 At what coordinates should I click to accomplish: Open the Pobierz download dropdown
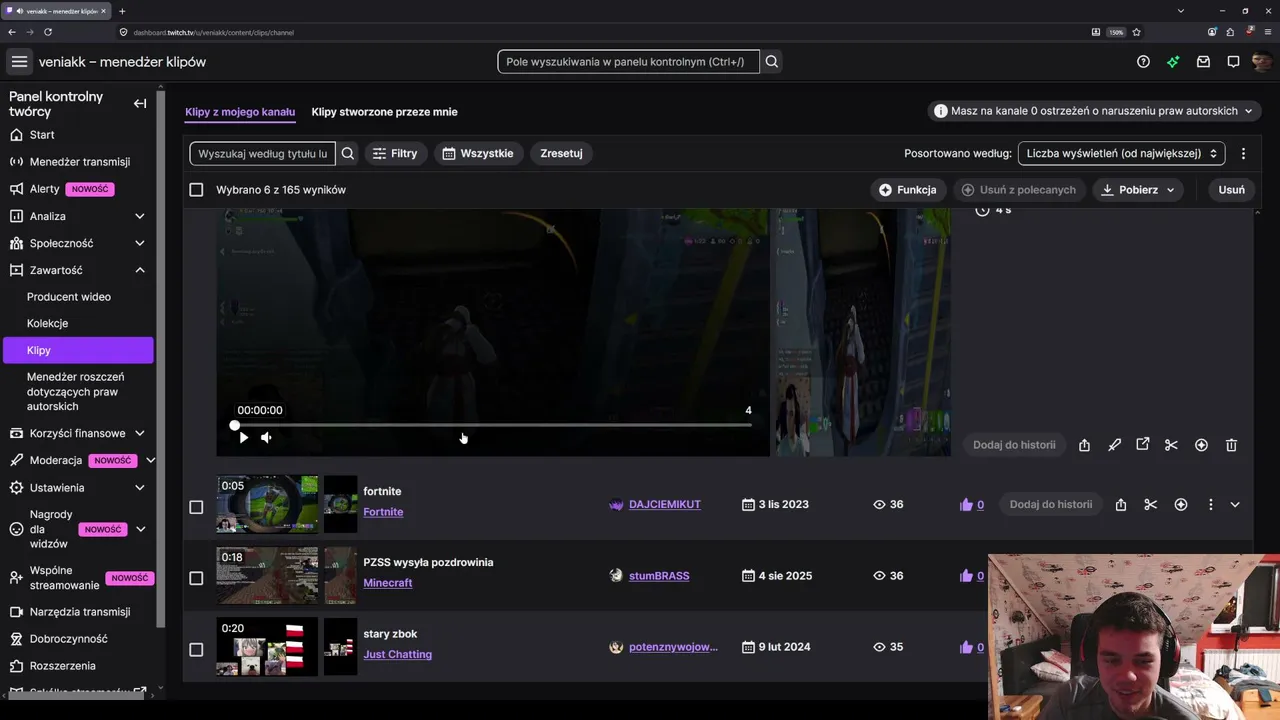click(x=1138, y=190)
